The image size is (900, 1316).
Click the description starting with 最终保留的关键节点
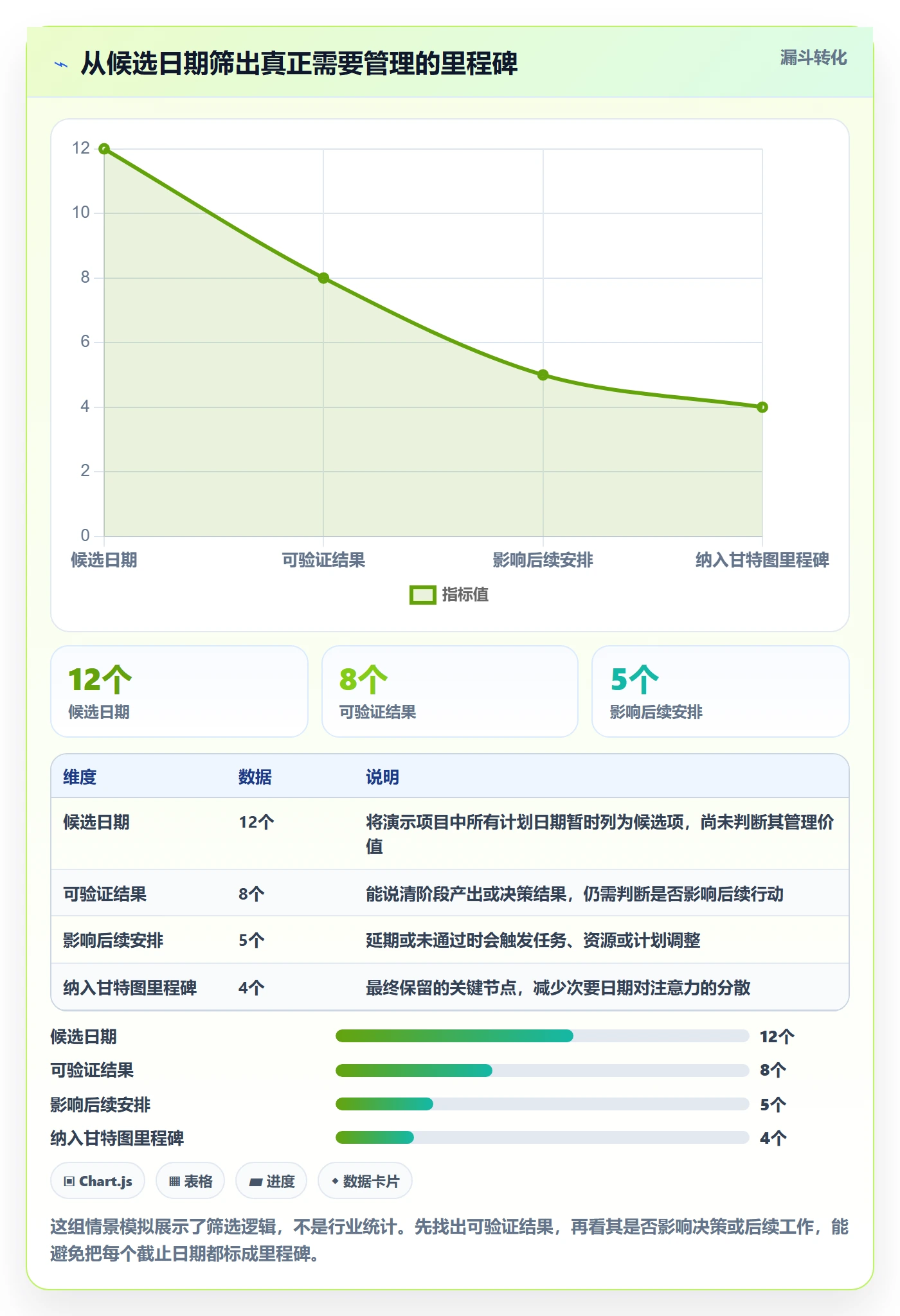(x=558, y=988)
